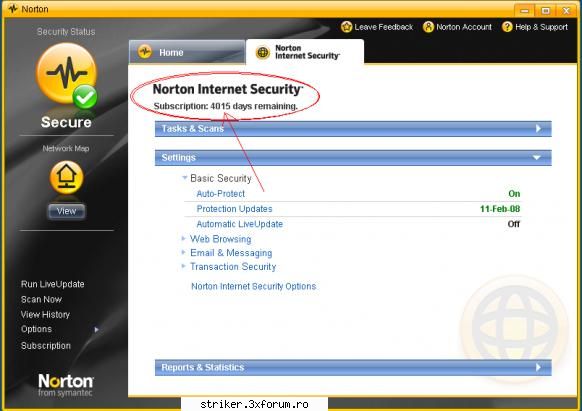Image resolution: width=582 pixels, height=411 pixels.
Task: Click the Leave Feedback link text
Action: tap(383, 27)
